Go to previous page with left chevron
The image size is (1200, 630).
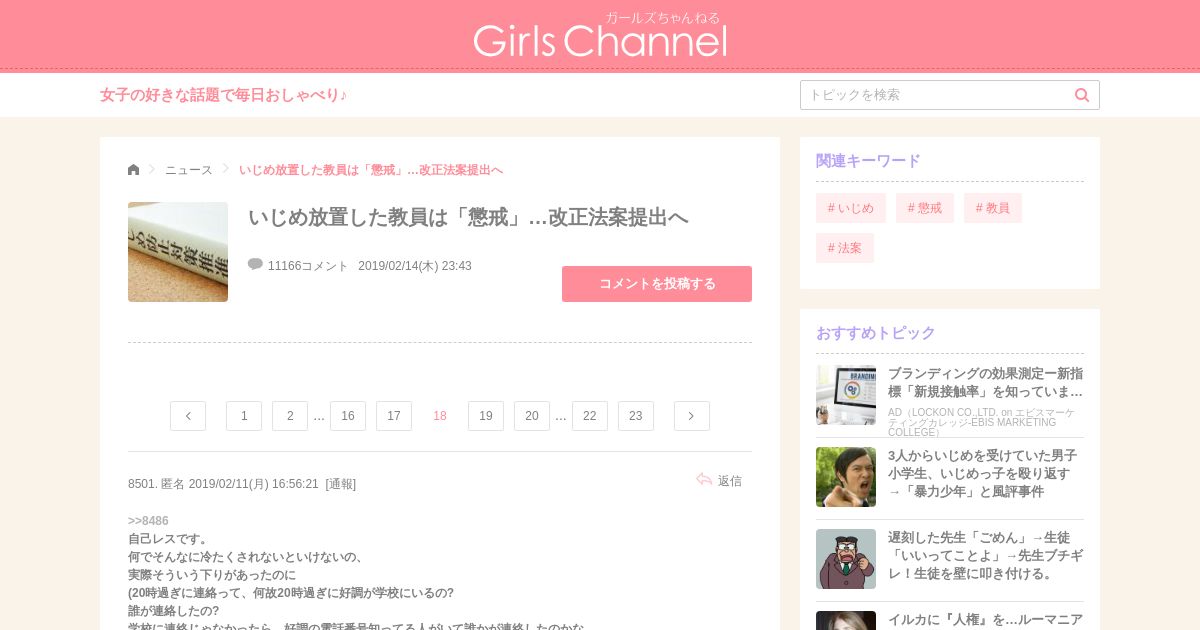tap(188, 416)
